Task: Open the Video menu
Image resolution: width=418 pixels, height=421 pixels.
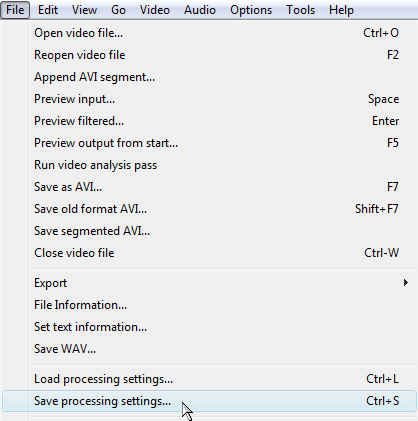Action: pyautogui.click(x=155, y=10)
